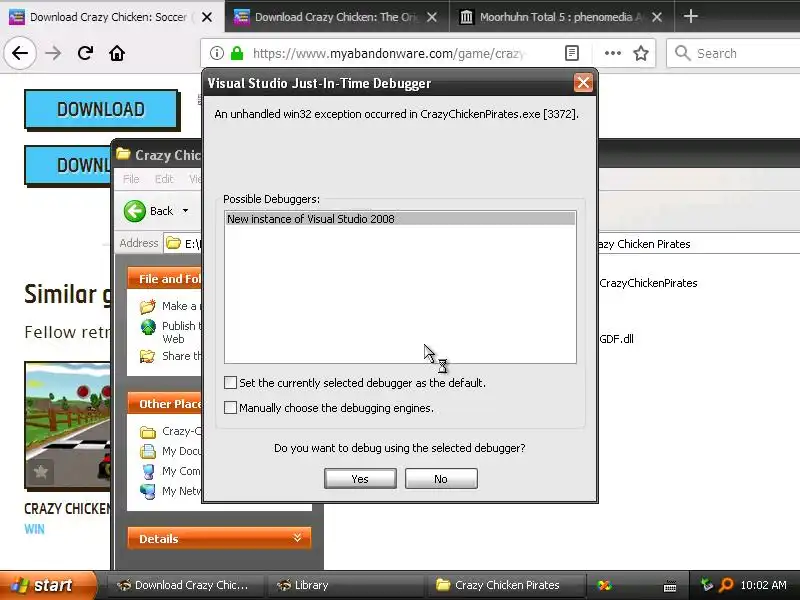Click orange magnifier tray icon
This screenshot has height=600, width=800.
pos(726,585)
